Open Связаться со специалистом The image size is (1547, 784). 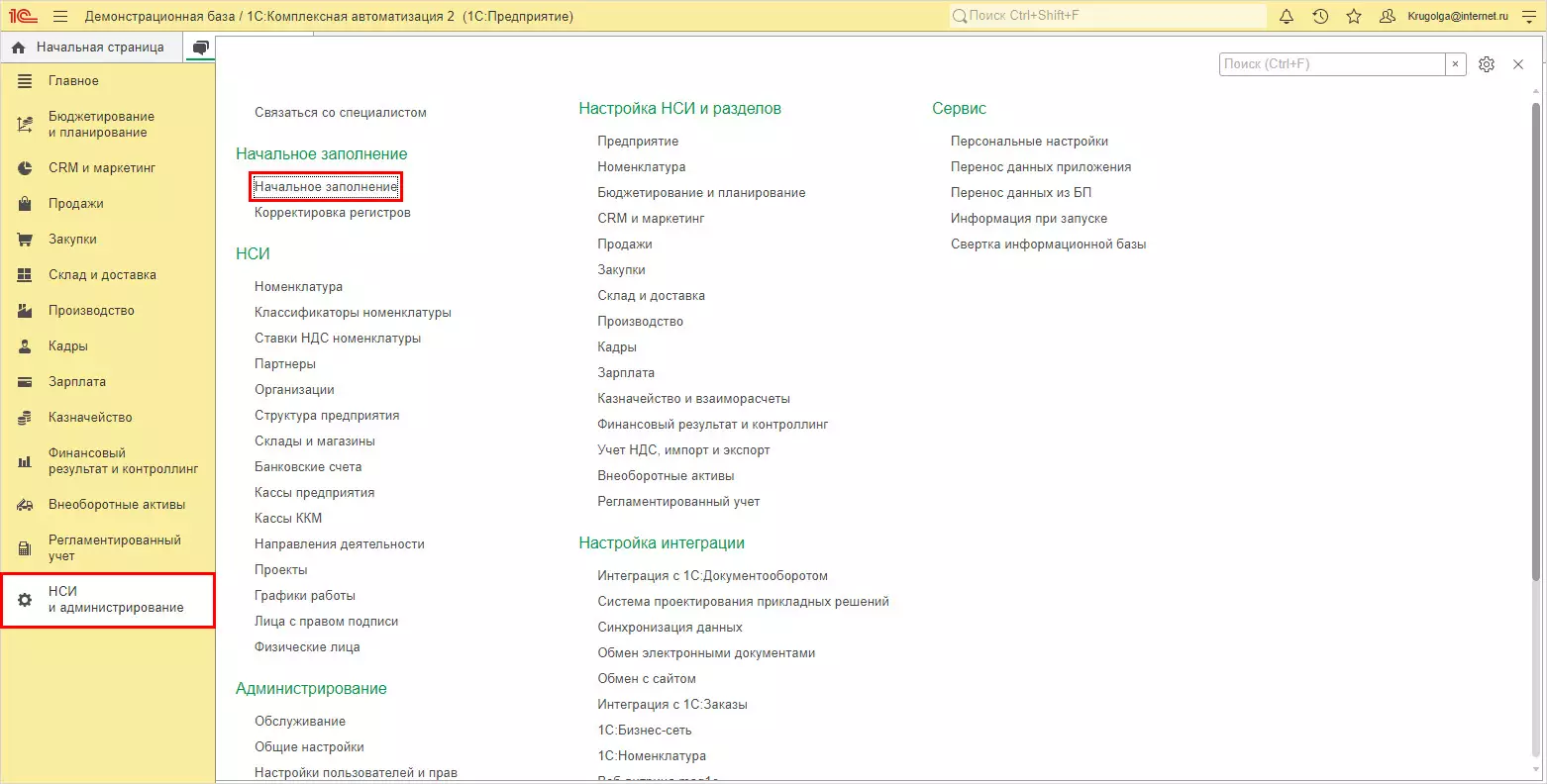pos(341,113)
